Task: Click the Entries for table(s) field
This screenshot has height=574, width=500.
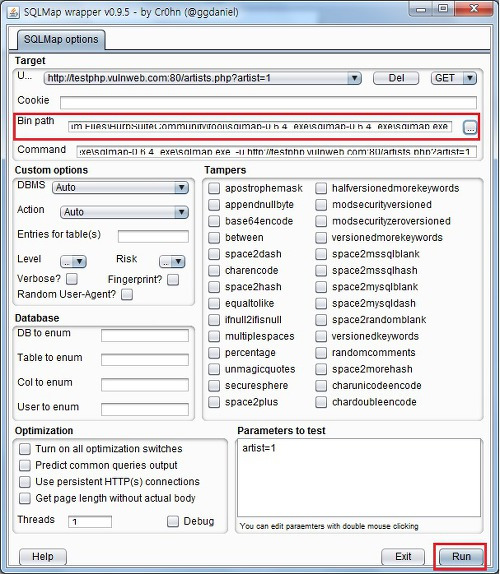Action: pyautogui.click(x=153, y=236)
